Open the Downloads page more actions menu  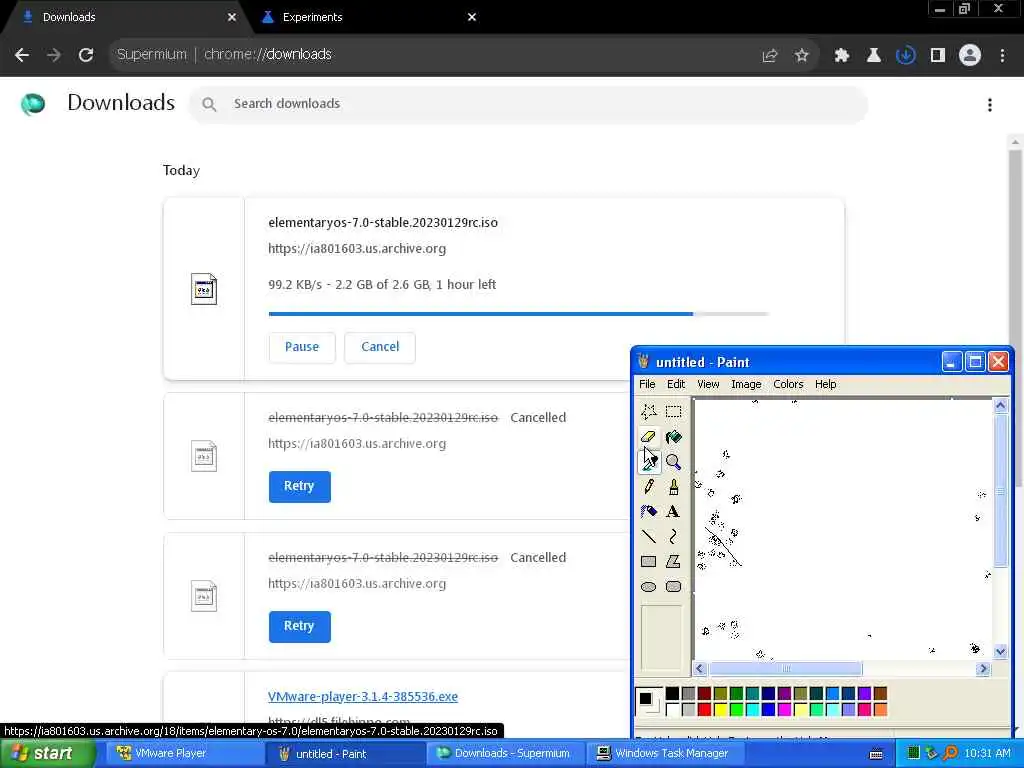pyautogui.click(x=990, y=104)
